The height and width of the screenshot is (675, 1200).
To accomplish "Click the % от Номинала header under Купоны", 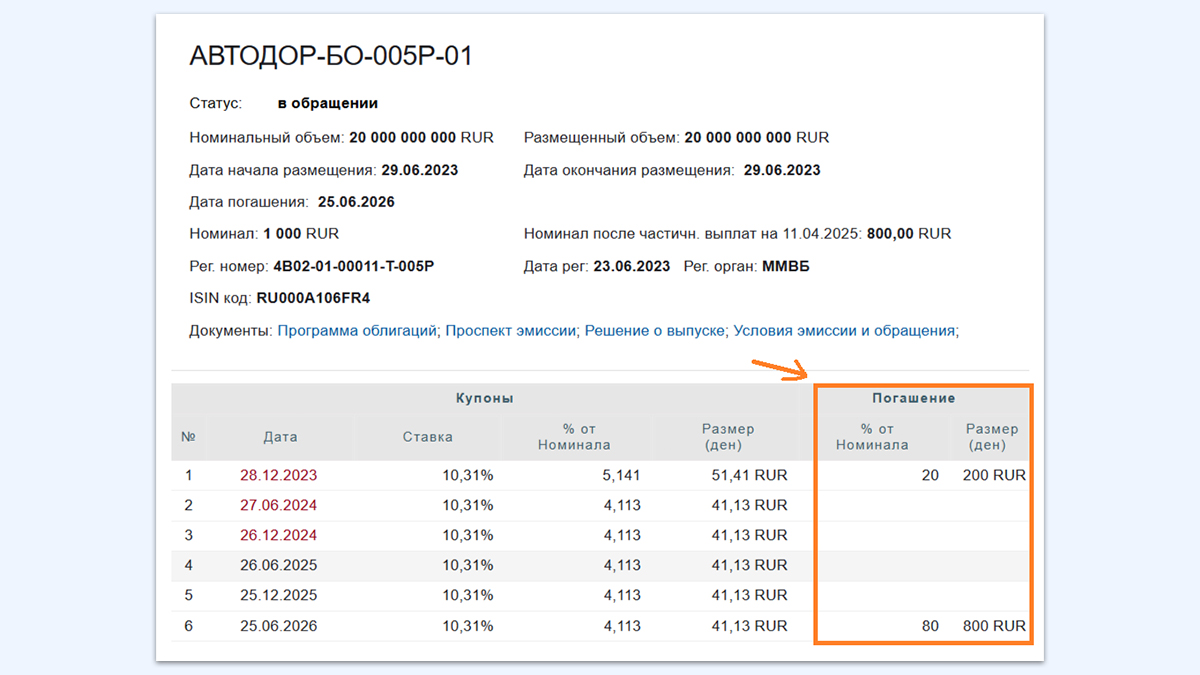I will pos(574,437).
